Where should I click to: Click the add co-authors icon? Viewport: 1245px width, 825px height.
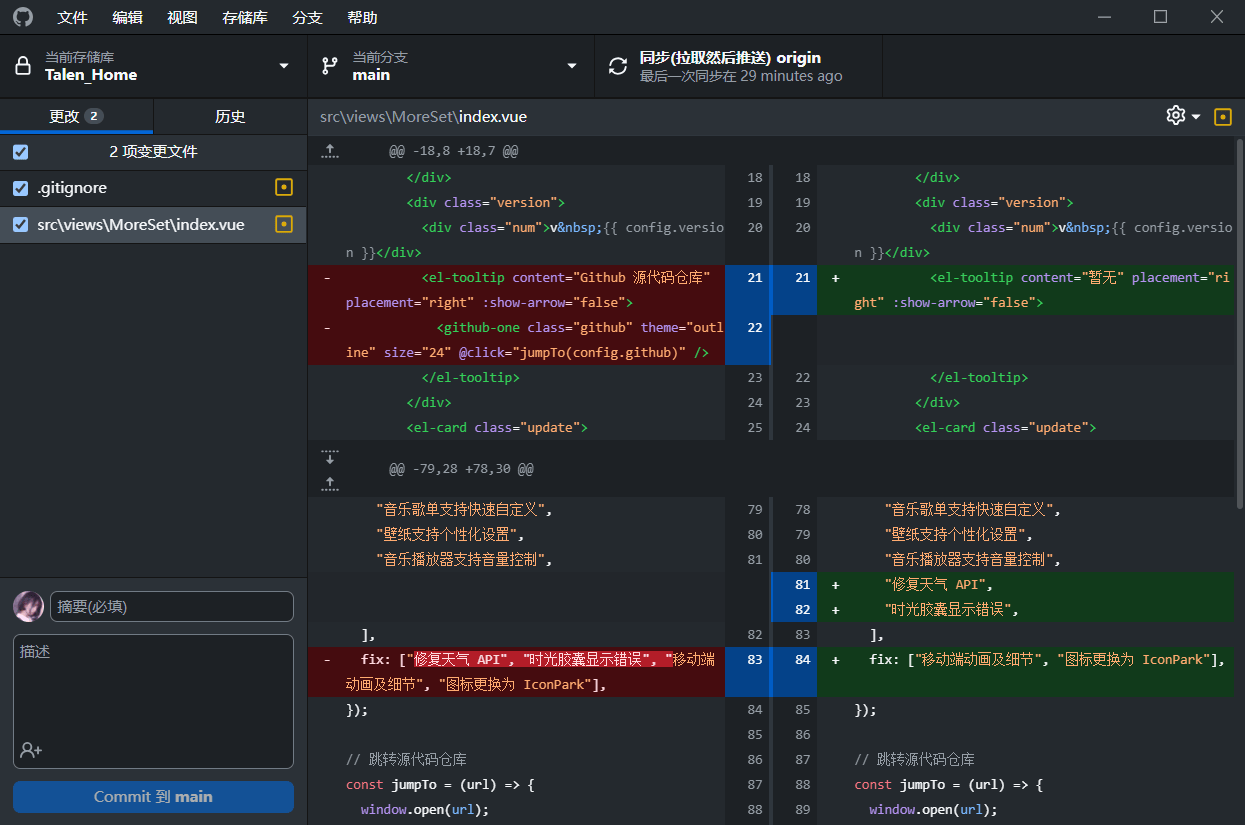click(x=31, y=750)
